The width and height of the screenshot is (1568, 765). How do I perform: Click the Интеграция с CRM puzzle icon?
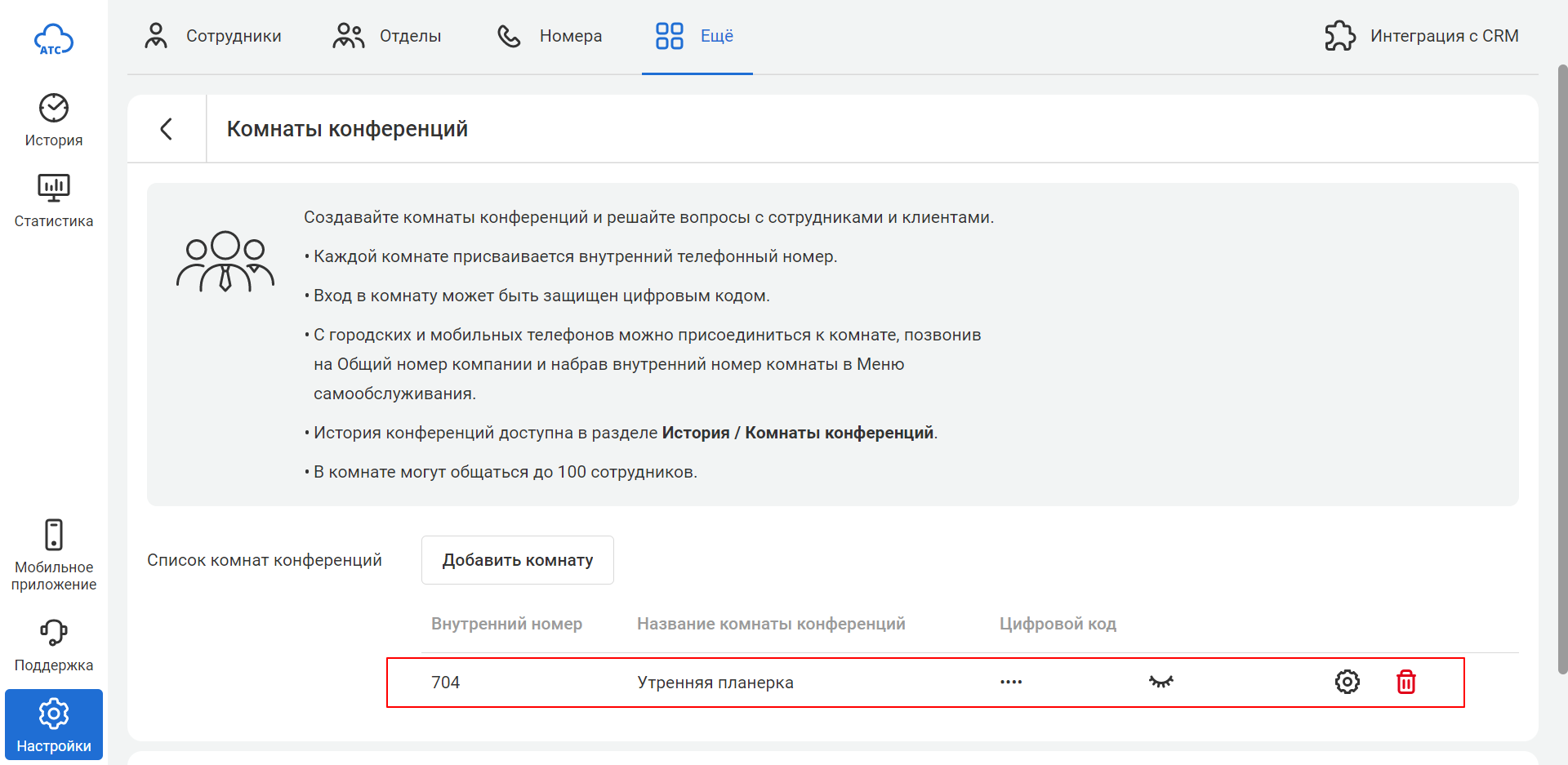(1339, 36)
